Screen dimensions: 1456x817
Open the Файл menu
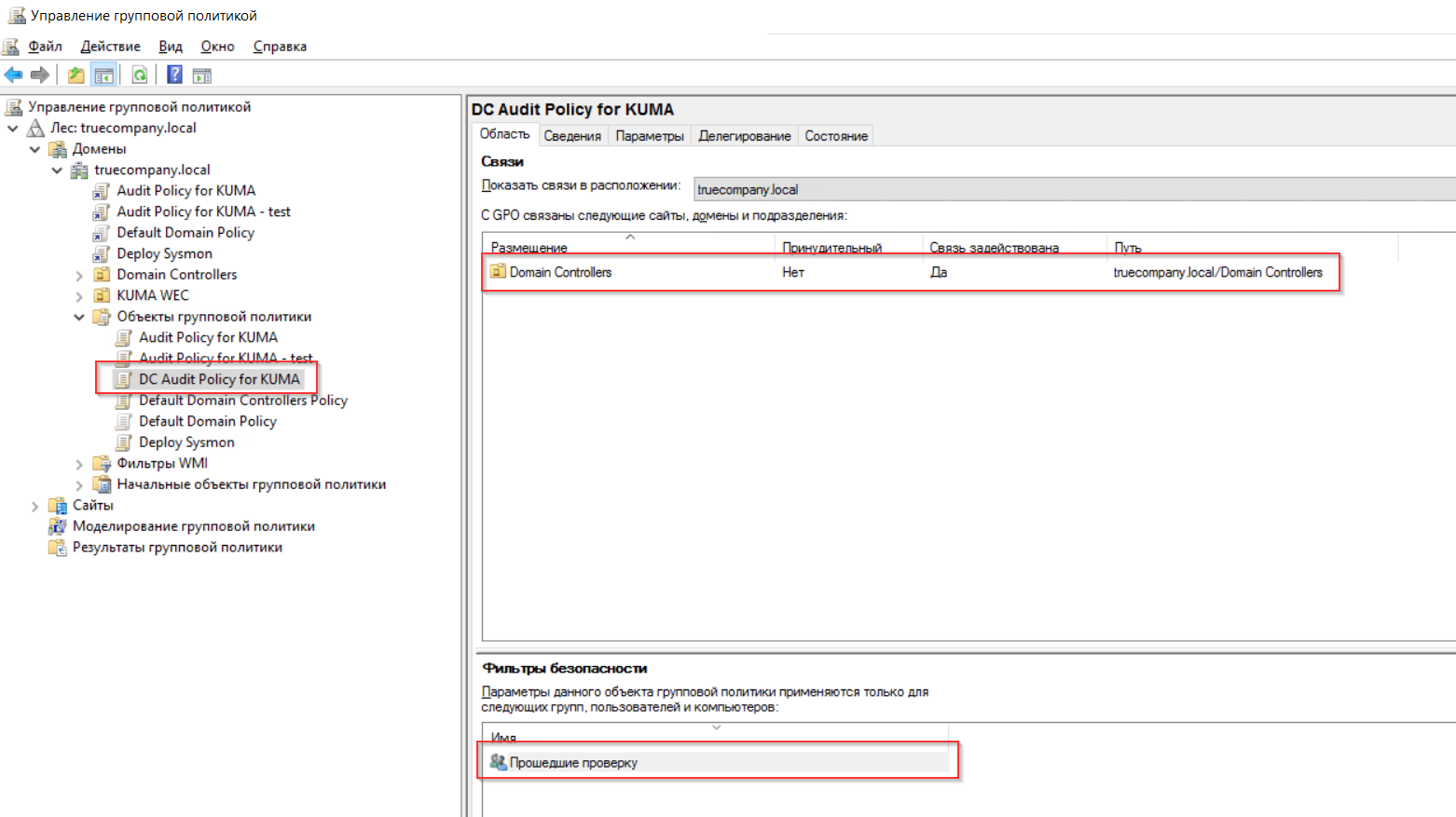pyautogui.click(x=45, y=46)
